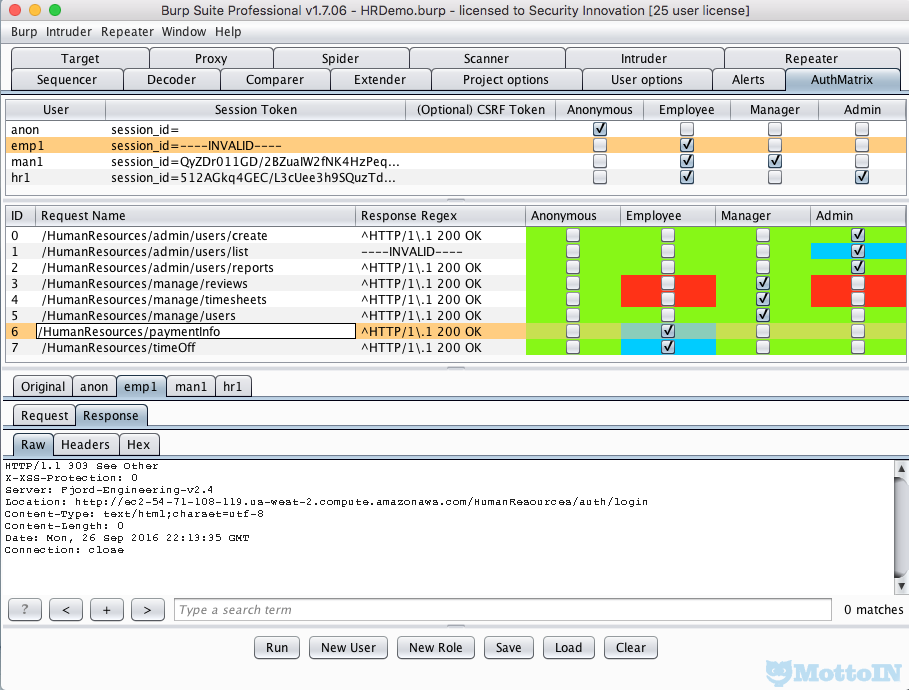Toggle Admin role for hr1 user
The width and height of the screenshot is (909, 690).
(862, 177)
